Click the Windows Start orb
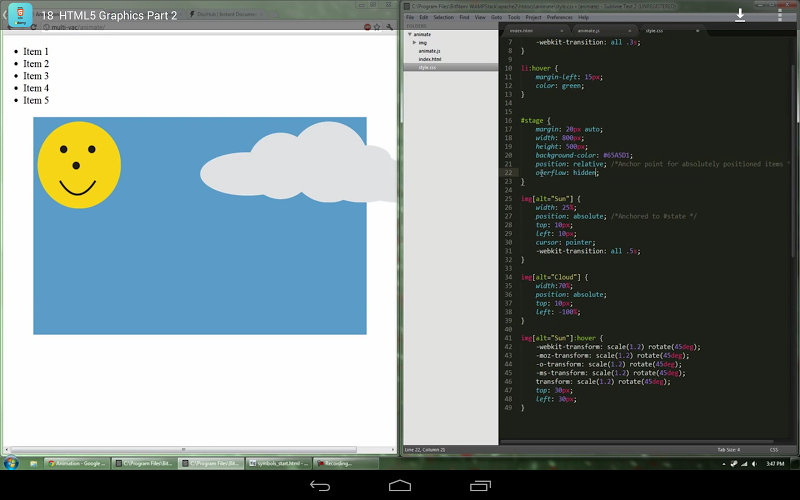The width and height of the screenshot is (800, 500). point(11,464)
